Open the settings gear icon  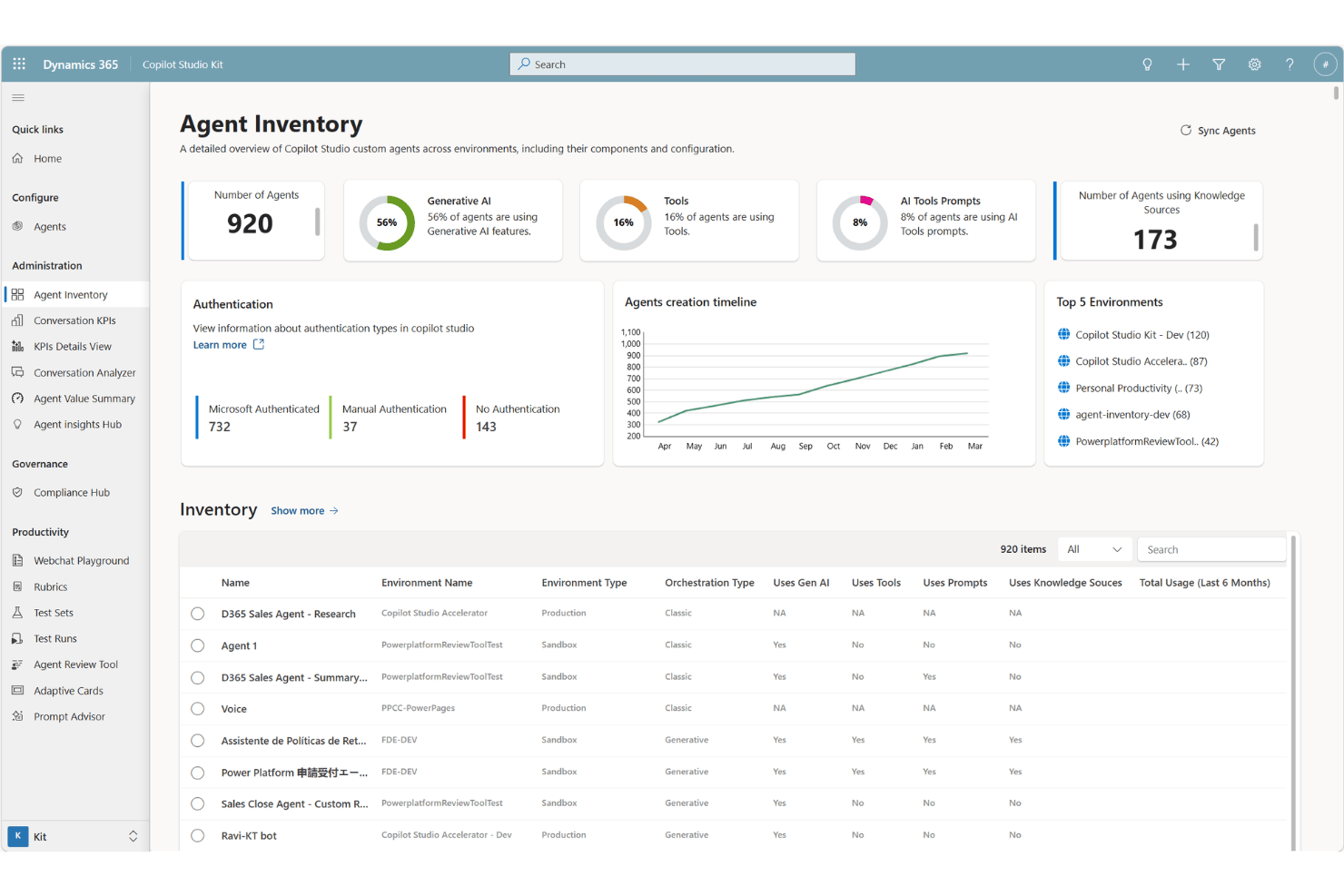(1254, 64)
